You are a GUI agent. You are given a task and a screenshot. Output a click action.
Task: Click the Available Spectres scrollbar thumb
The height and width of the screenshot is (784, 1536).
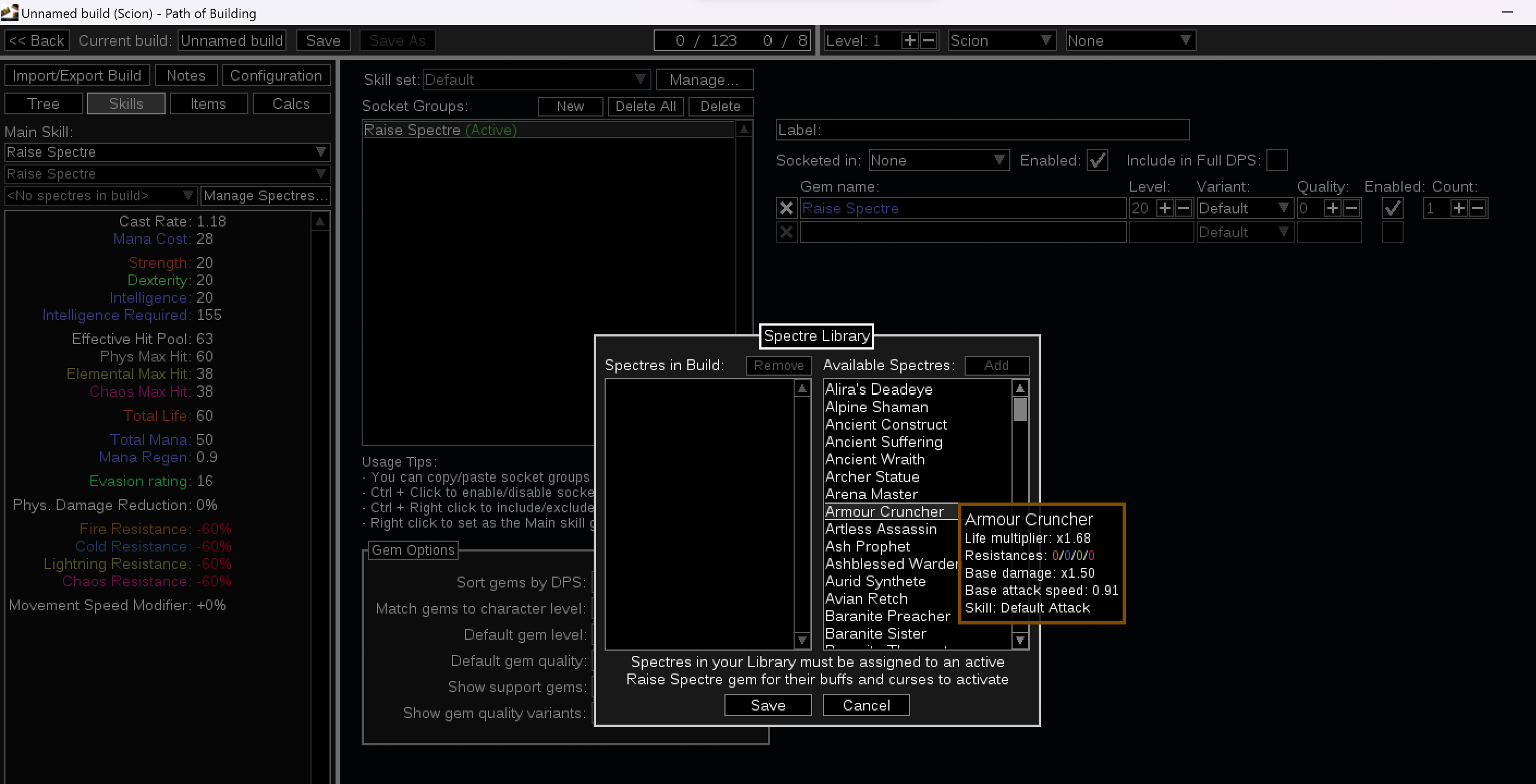1020,409
